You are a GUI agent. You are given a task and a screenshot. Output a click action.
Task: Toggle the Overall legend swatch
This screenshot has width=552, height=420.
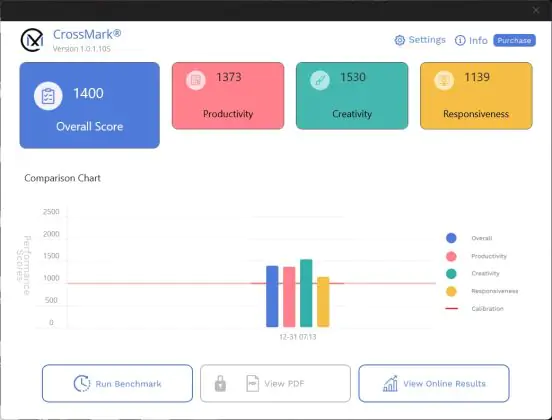[451, 238]
